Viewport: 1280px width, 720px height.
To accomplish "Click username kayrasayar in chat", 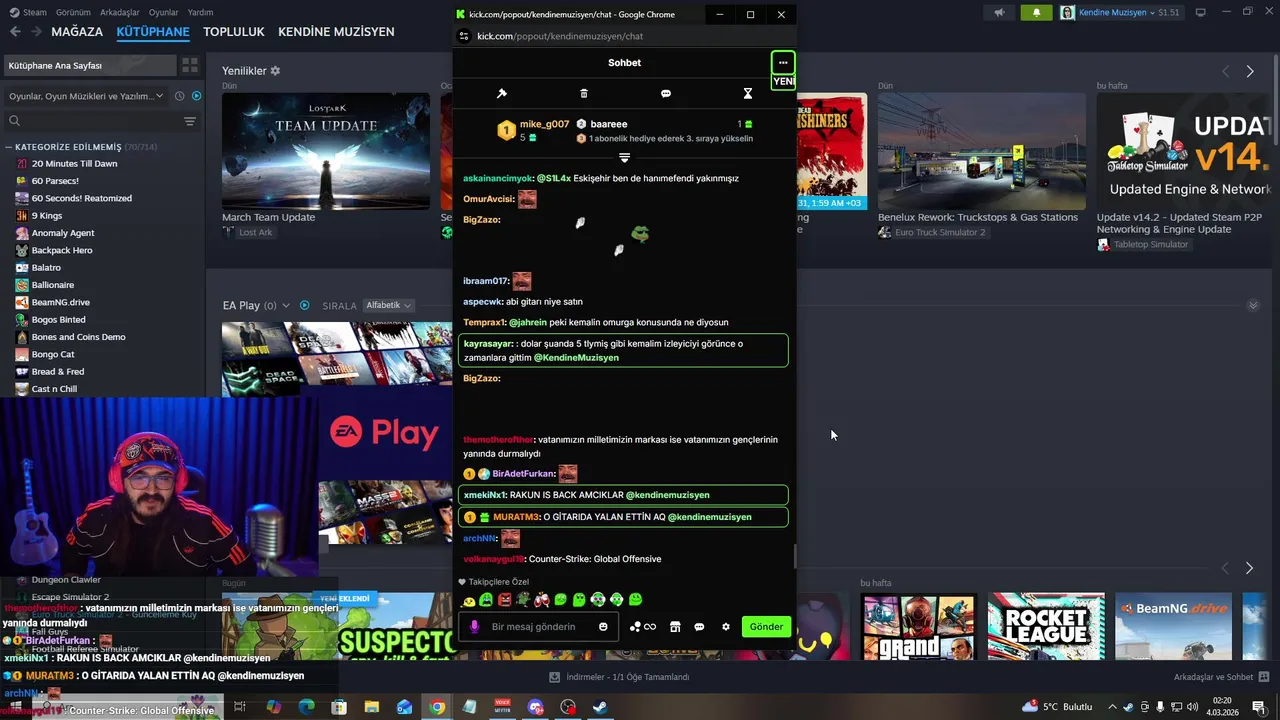I will click(x=488, y=344).
